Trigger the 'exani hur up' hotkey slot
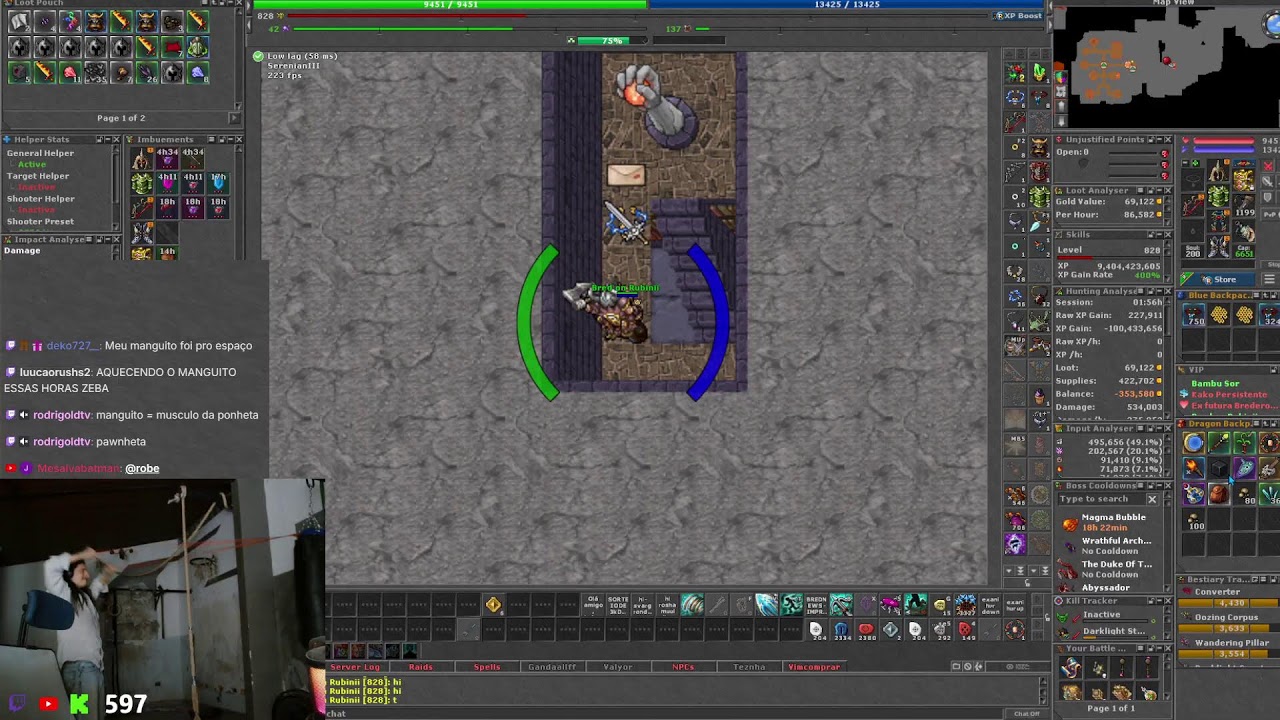Image resolution: width=1280 pixels, height=720 pixels. (1015, 604)
